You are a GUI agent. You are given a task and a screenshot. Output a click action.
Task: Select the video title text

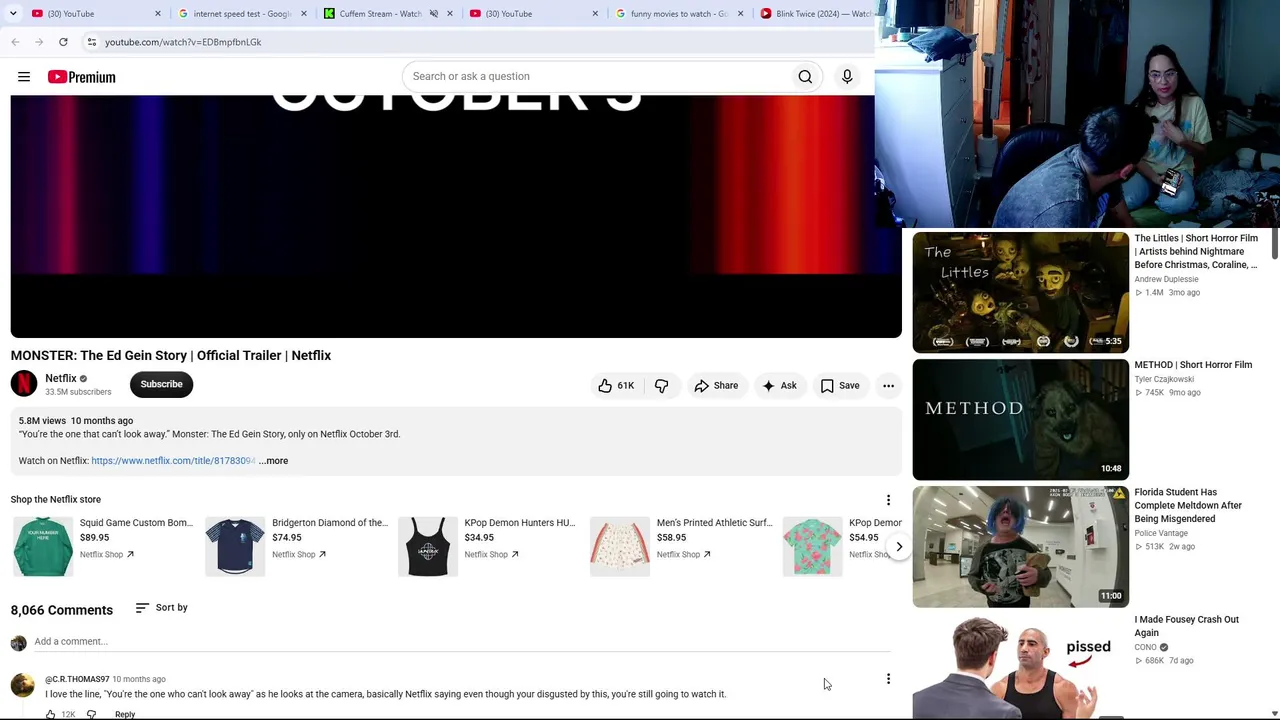pos(171,355)
